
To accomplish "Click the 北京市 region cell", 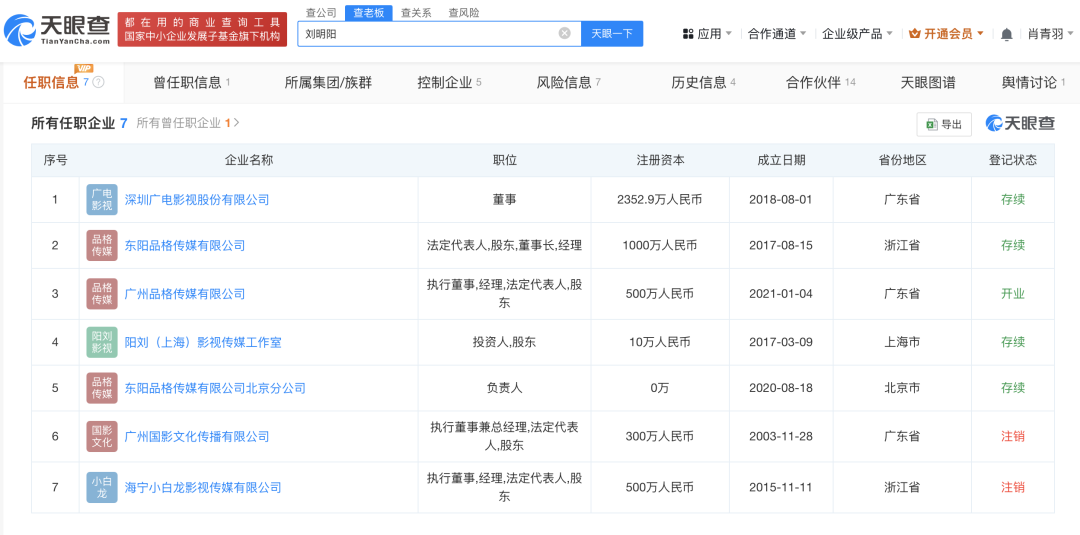I will pos(902,388).
